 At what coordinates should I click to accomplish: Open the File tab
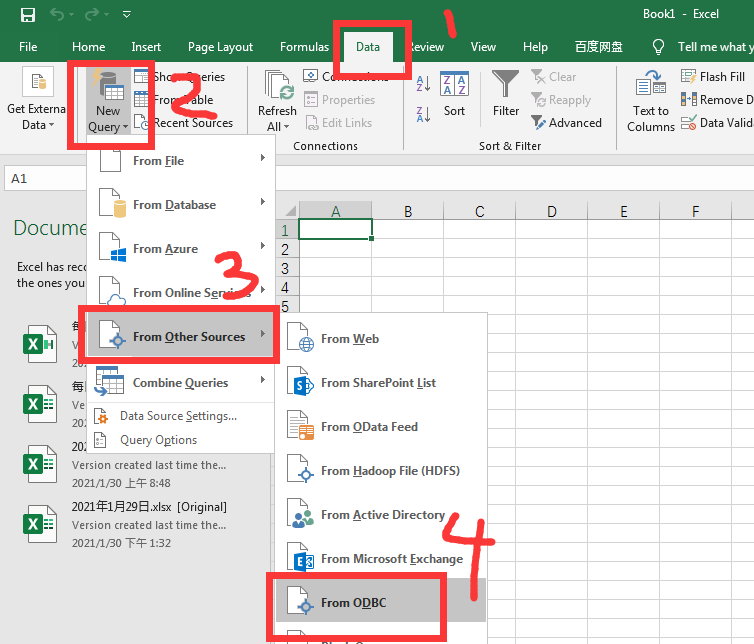pos(28,47)
